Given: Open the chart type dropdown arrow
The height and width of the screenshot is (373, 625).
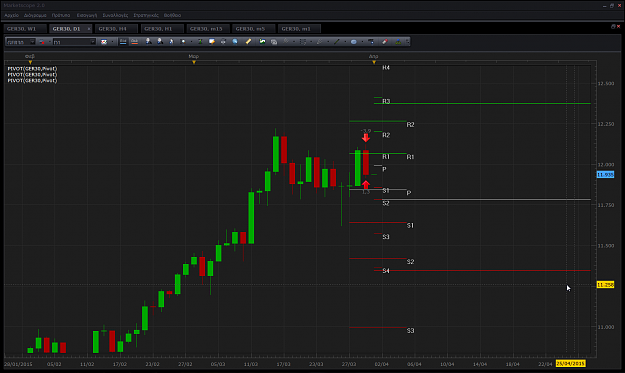Looking at the screenshot, I should click(x=112, y=41).
